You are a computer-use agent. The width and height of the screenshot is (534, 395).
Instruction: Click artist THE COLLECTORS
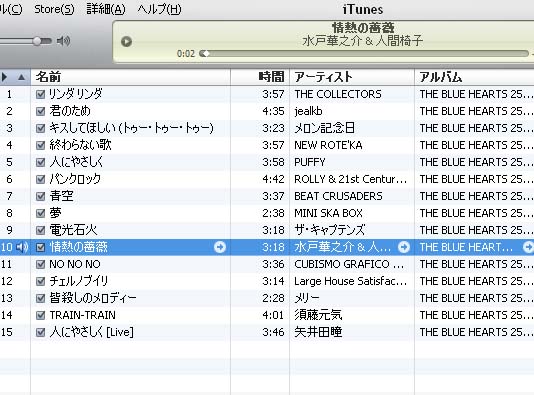338,94
